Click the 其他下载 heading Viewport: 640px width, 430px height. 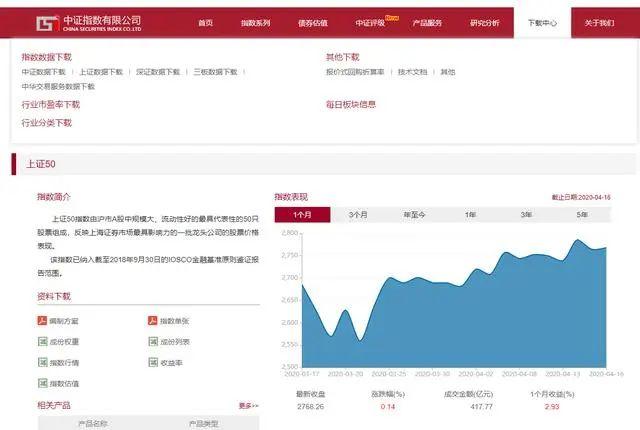342,57
